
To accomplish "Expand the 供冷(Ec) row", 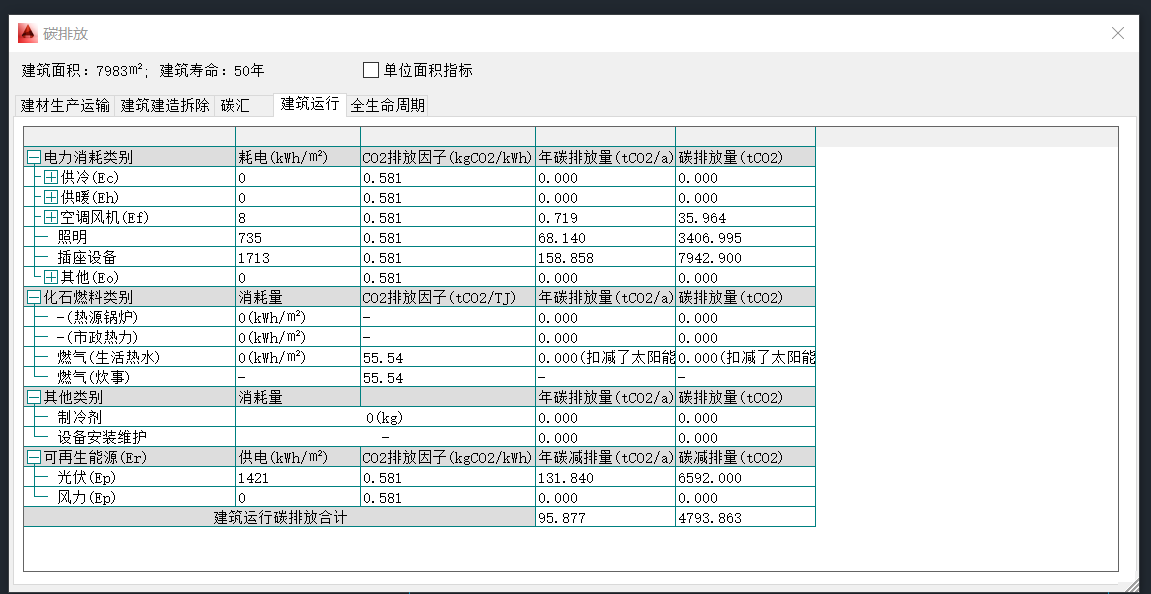I will [x=51, y=177].
